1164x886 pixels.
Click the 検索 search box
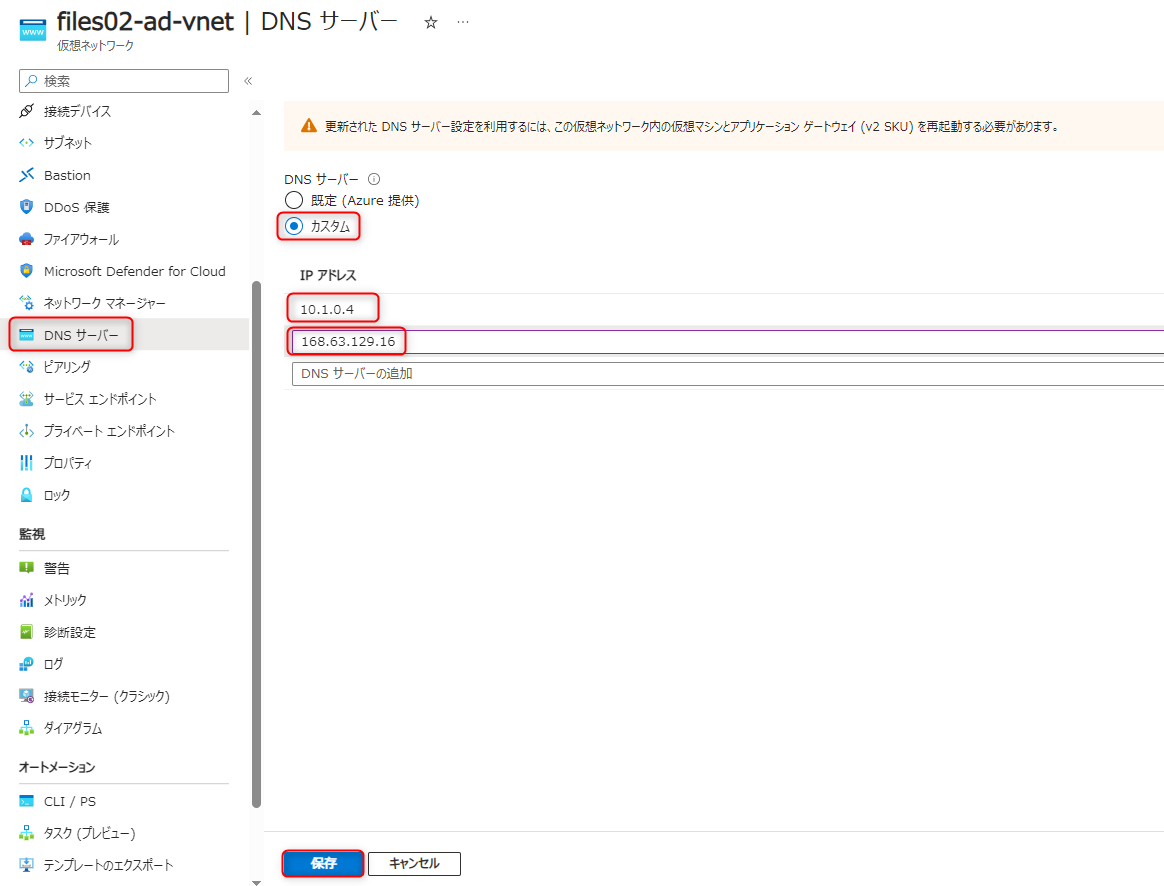(x=125, y=81)
